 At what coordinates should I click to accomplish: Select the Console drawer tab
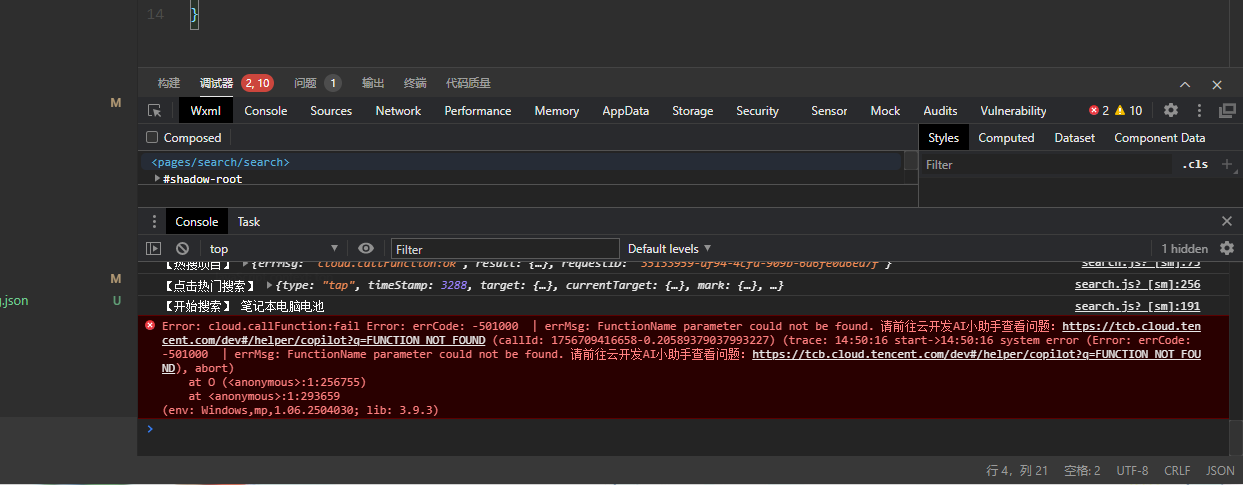[197, 222]
